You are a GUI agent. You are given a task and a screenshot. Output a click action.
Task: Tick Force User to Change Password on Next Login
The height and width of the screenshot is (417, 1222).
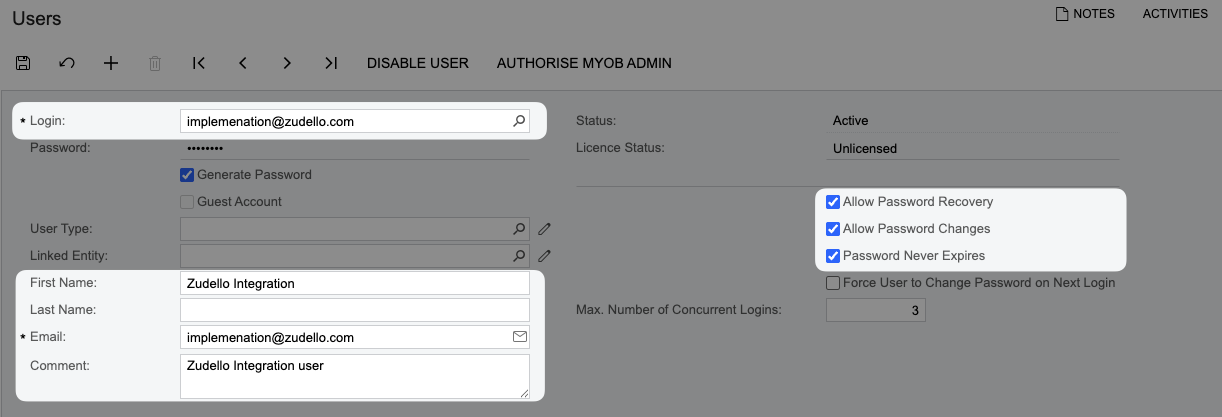(x=833, y=283)
